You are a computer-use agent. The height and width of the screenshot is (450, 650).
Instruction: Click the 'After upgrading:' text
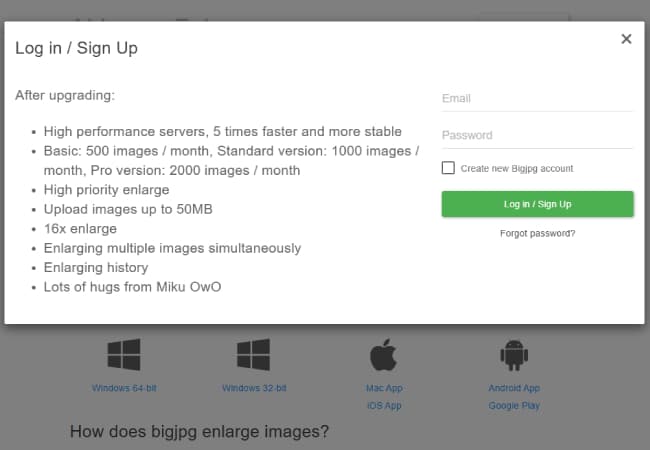pos(65,95)
